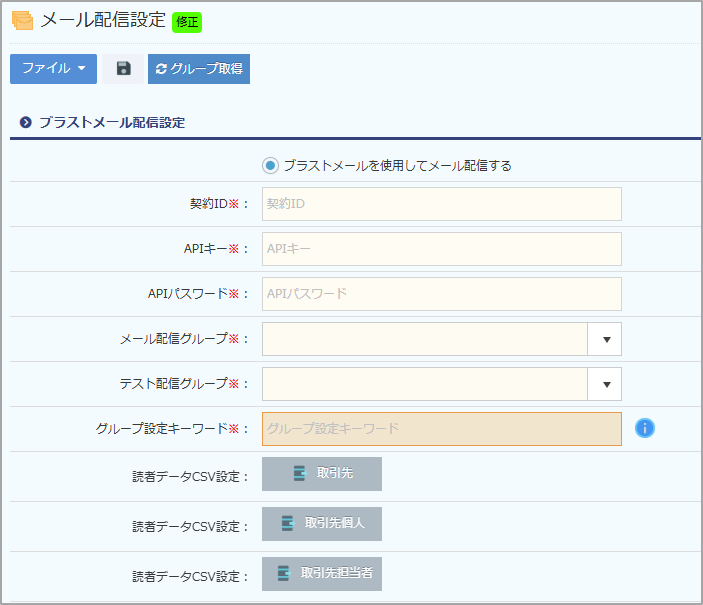Click the chevron icon before ブラストメール配信設定
The width and height of the screenshot is (703, 605).
(26, 123)
